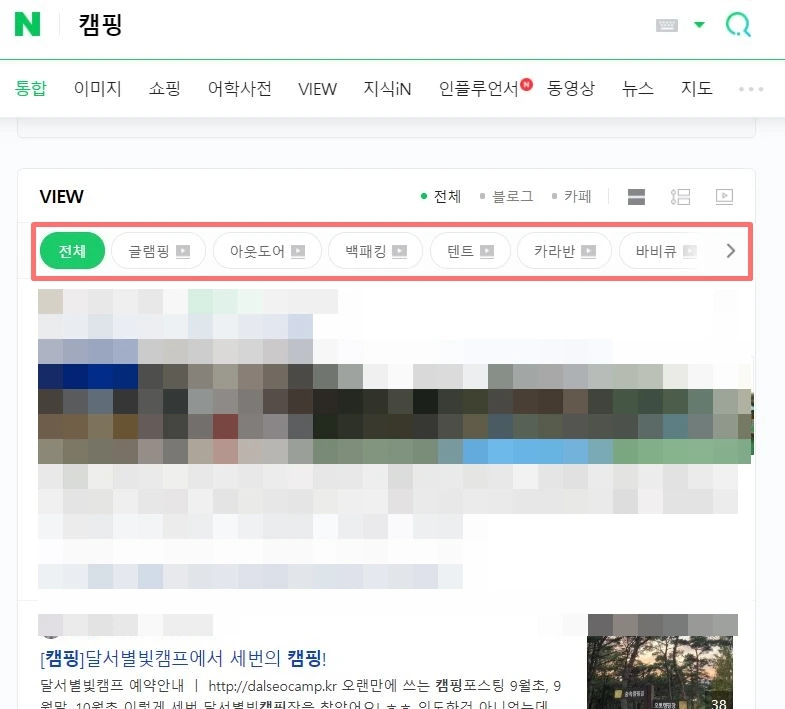Click the green 전체 keyword chip

(x=72, y=251)
